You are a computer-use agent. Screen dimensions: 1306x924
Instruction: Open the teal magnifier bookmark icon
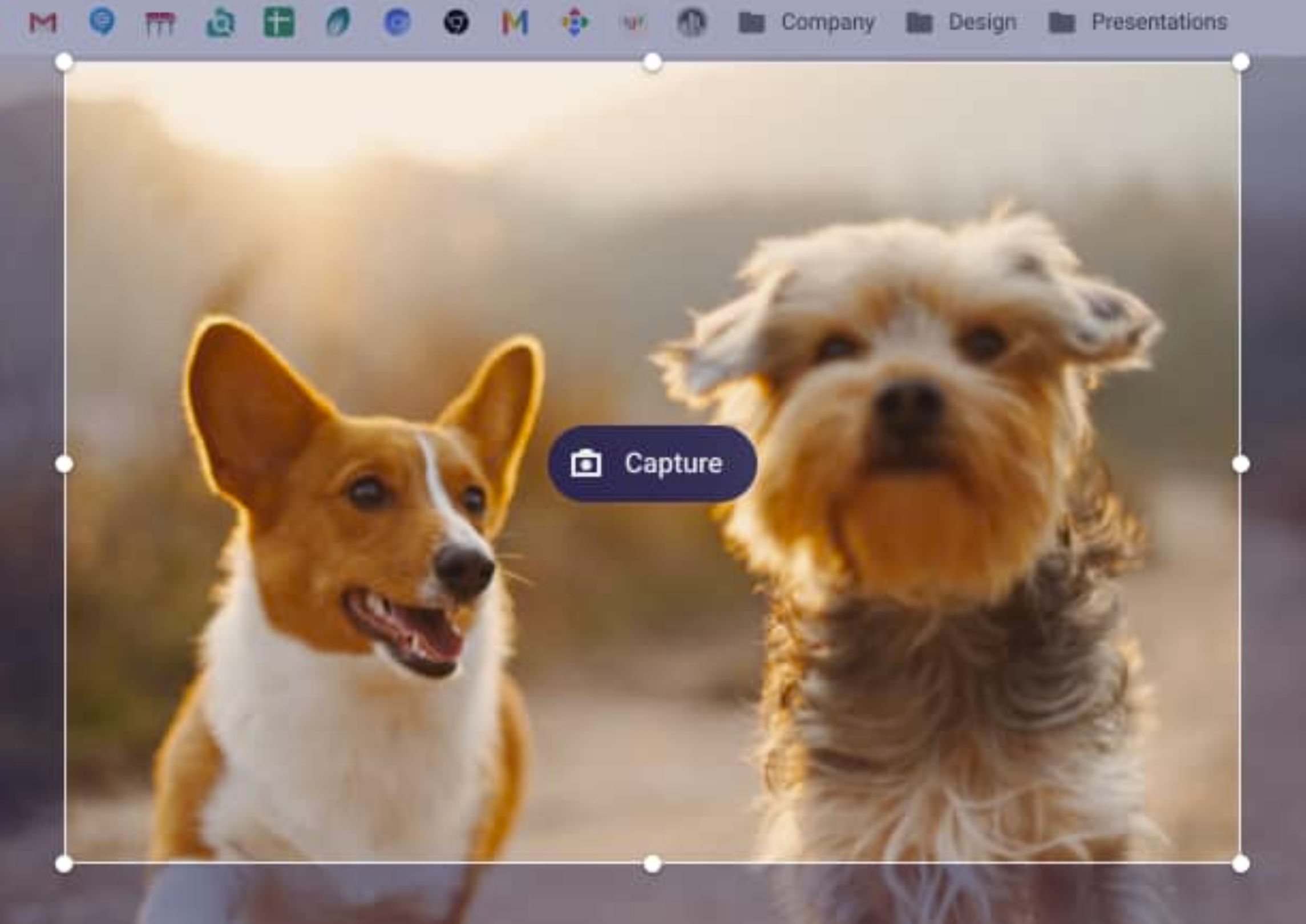pyautogui.click(x=220, y=23)
